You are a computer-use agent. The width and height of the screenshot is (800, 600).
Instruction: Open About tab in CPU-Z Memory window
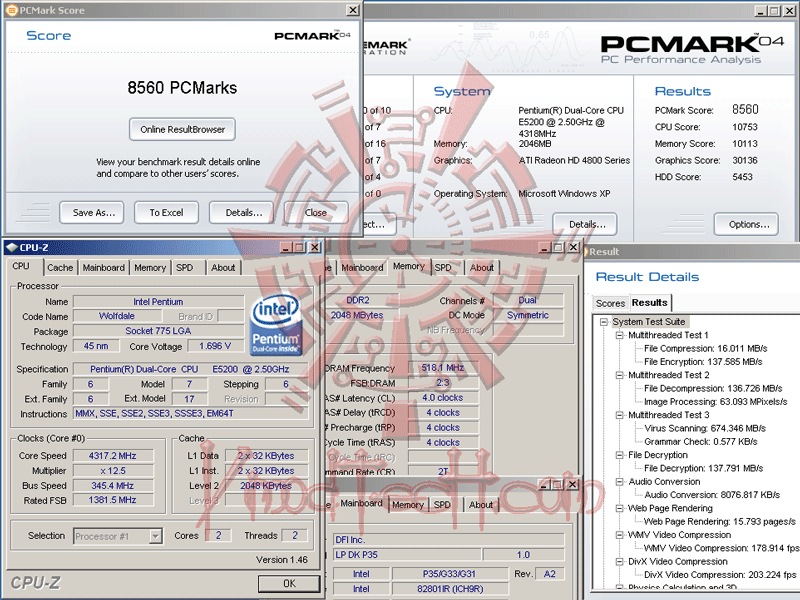(482, 268)
